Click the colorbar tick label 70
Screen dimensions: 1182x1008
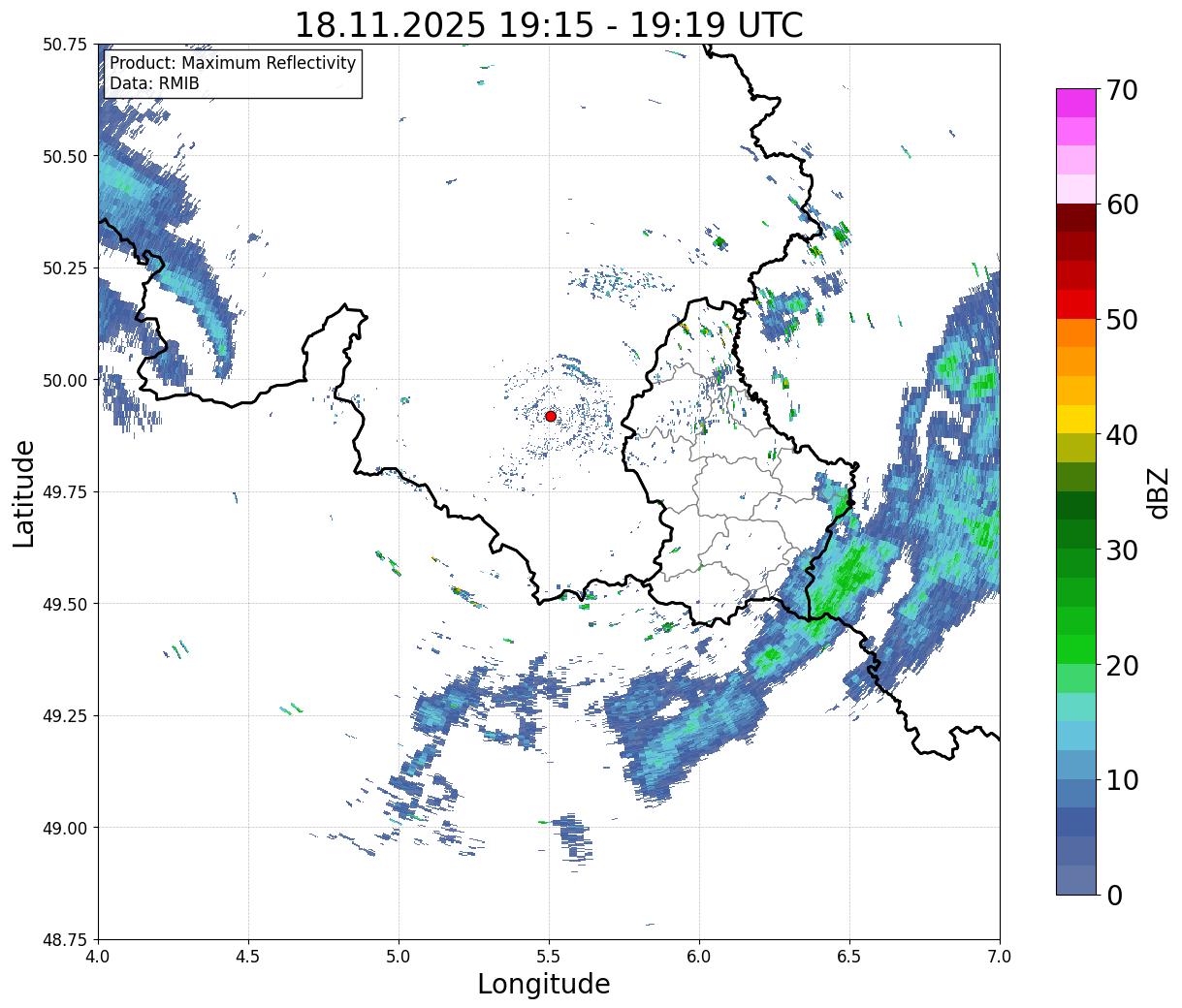(x=1121, y=90)
